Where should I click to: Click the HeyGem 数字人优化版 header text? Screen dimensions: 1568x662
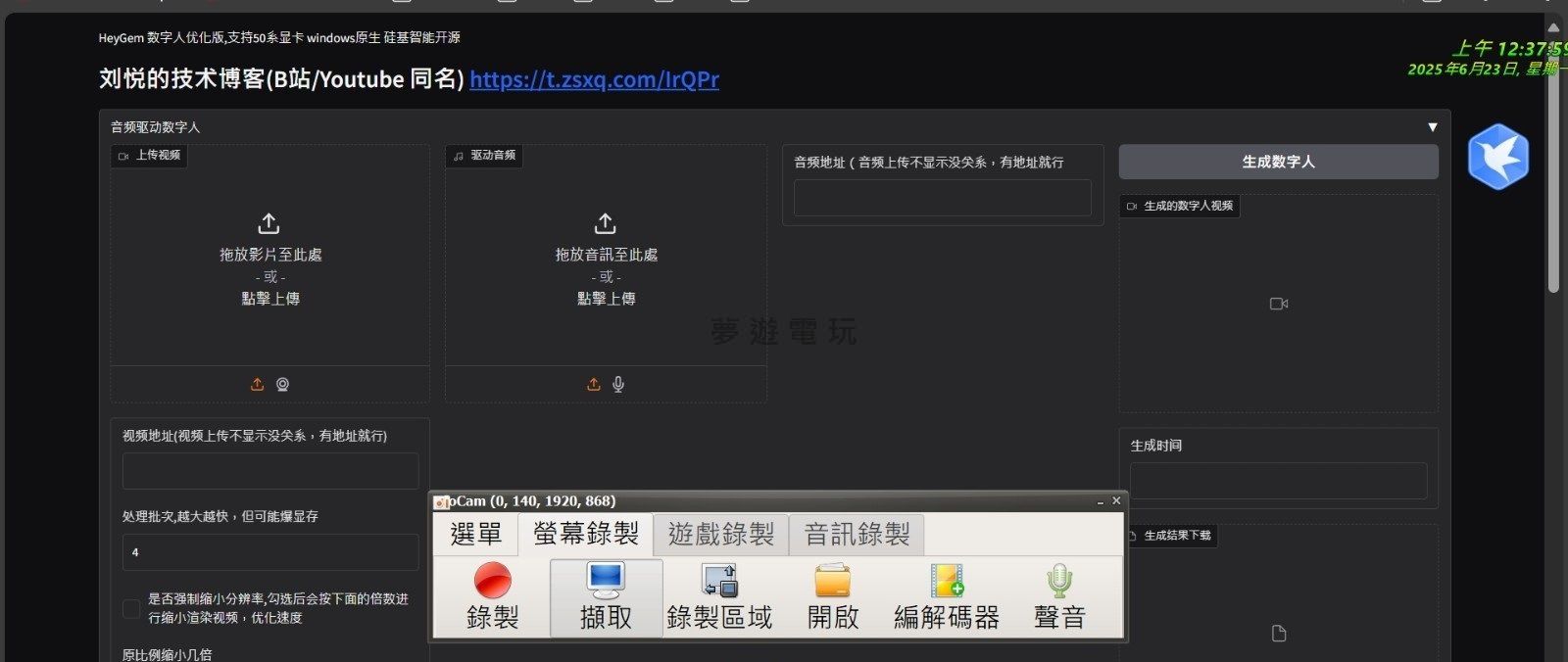coord(279,38)
